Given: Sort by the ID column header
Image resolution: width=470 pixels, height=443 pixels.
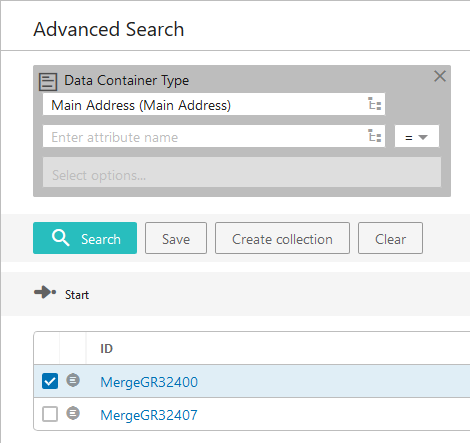Looking at the screenshot, I should click(x=107, y=349).
